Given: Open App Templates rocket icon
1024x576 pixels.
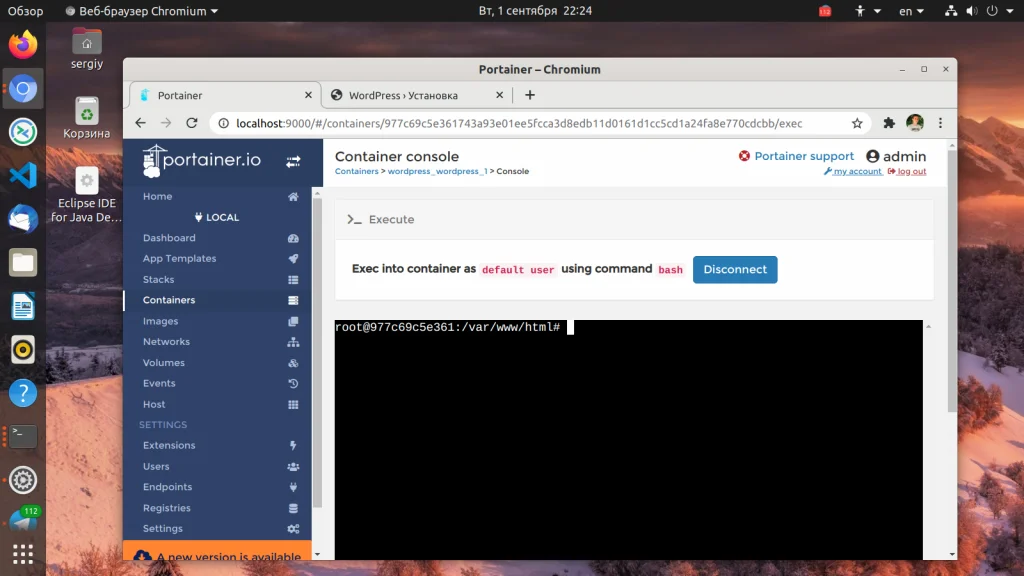Looking at the screenshot, I should 293,259.
